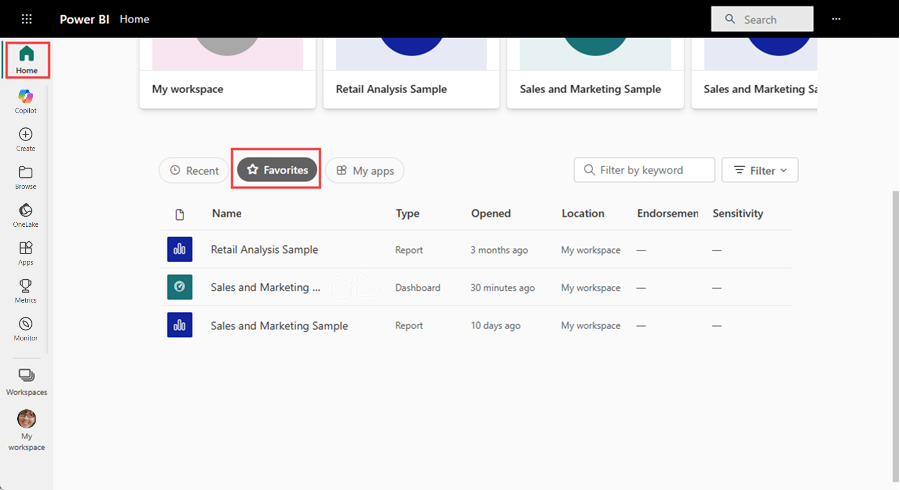Image resolution: width=900 pixels, height=490 pixels.
Task: Open Monitor in the sidebar
Action: coord(26,329)
